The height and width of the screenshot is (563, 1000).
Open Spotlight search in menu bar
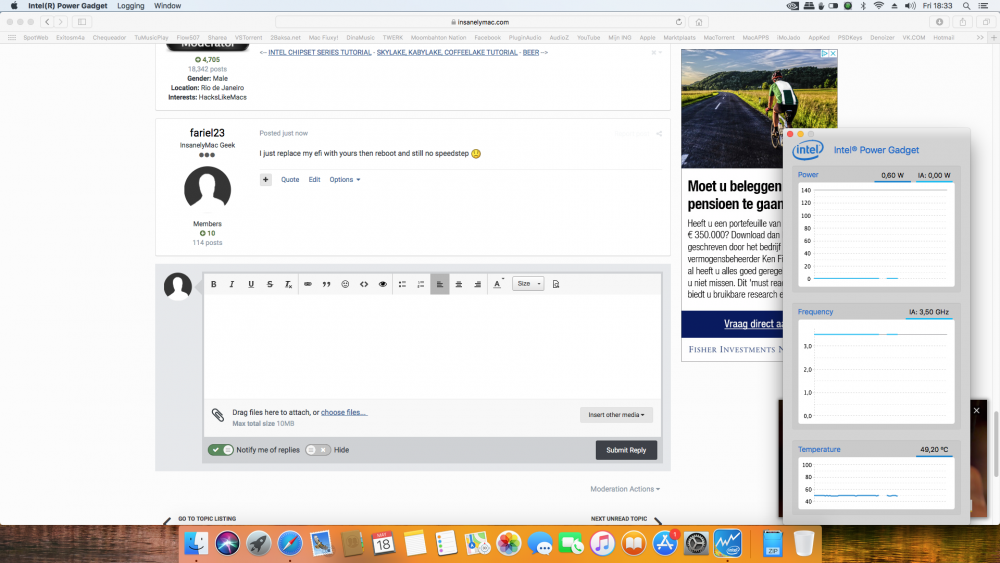966,6
